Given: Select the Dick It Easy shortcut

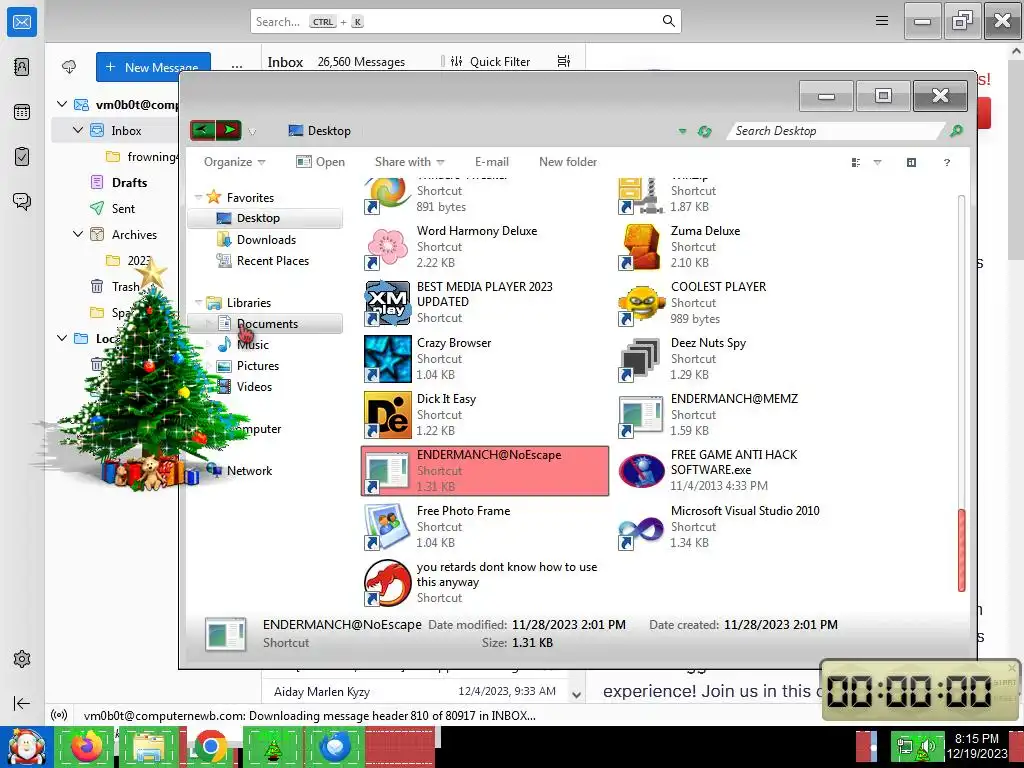Looking at the screenshot, I should pyautogui.click(x=485, y=415).
